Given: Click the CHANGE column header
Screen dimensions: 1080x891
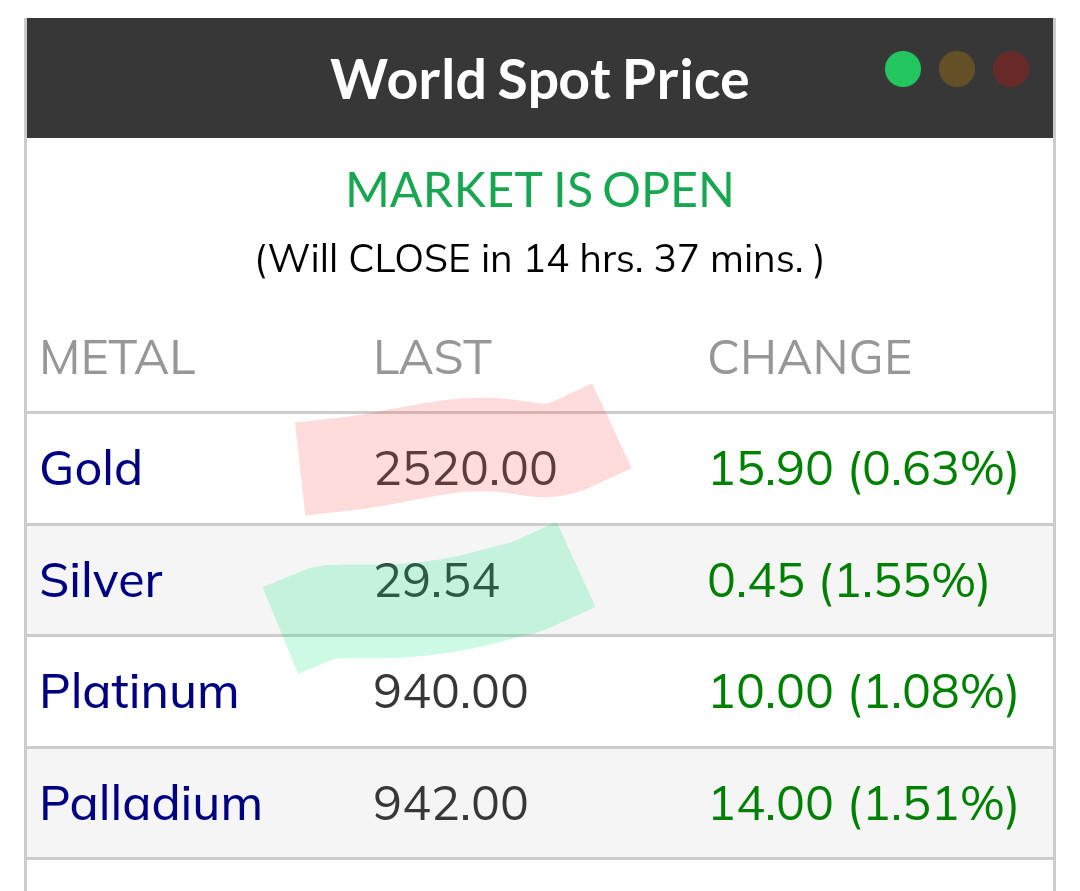Looking at the screenshot, I should point(810,358).
